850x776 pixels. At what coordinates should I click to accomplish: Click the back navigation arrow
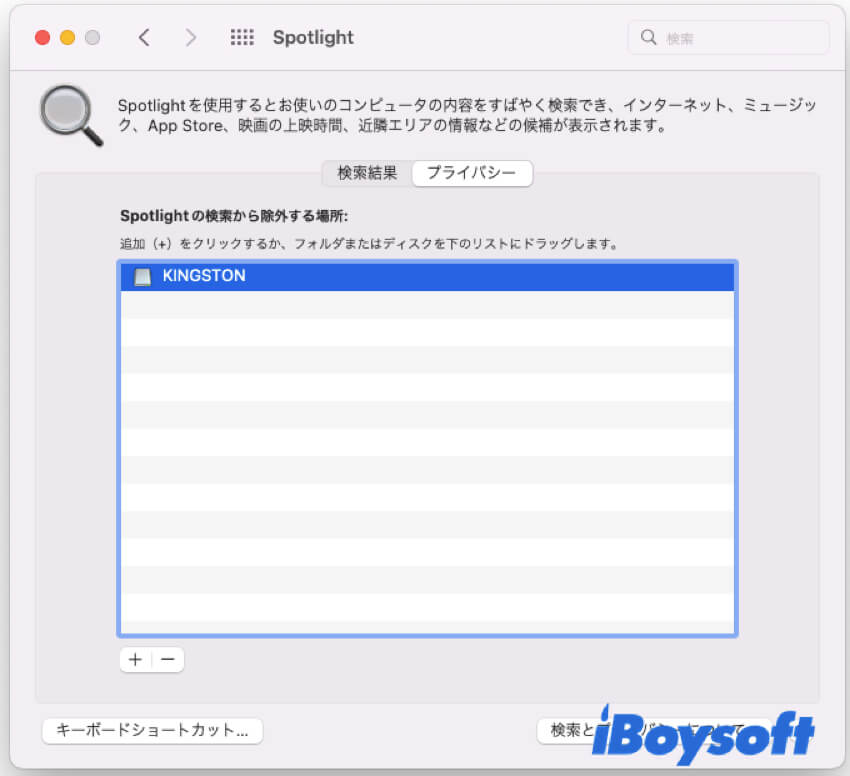tap(144, 37)
